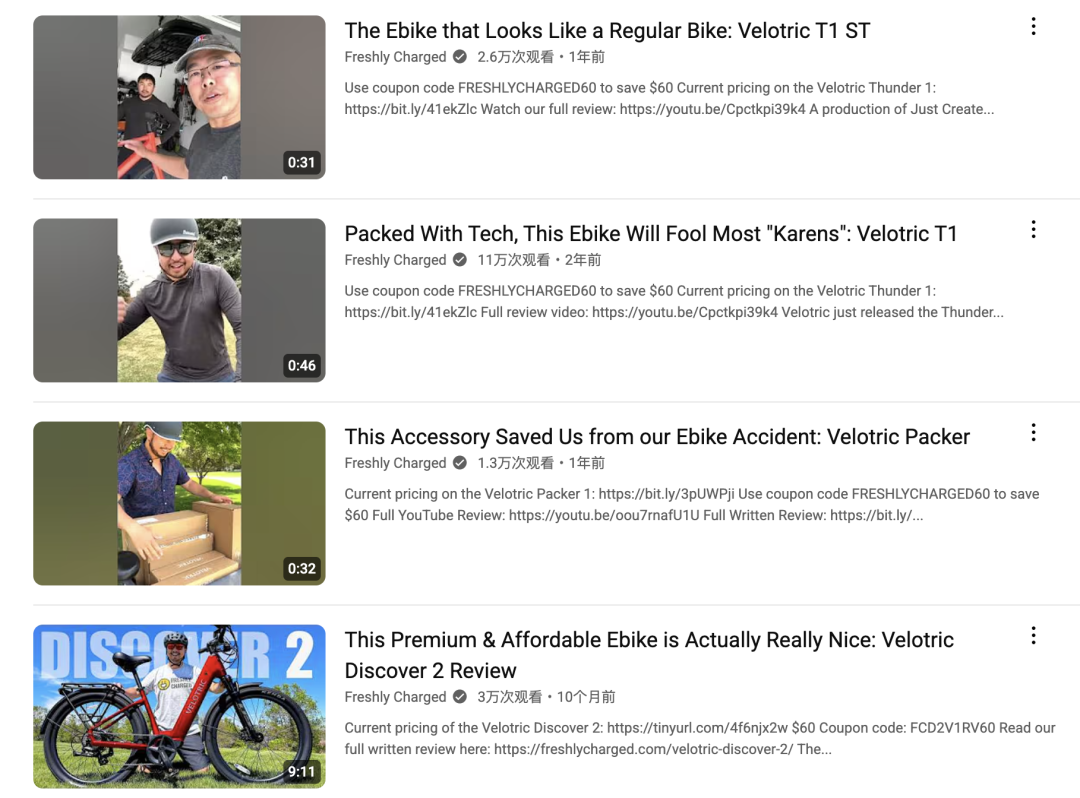Open title "Packed With Tech, This Ebike Will Fool"

pos(650,234)
